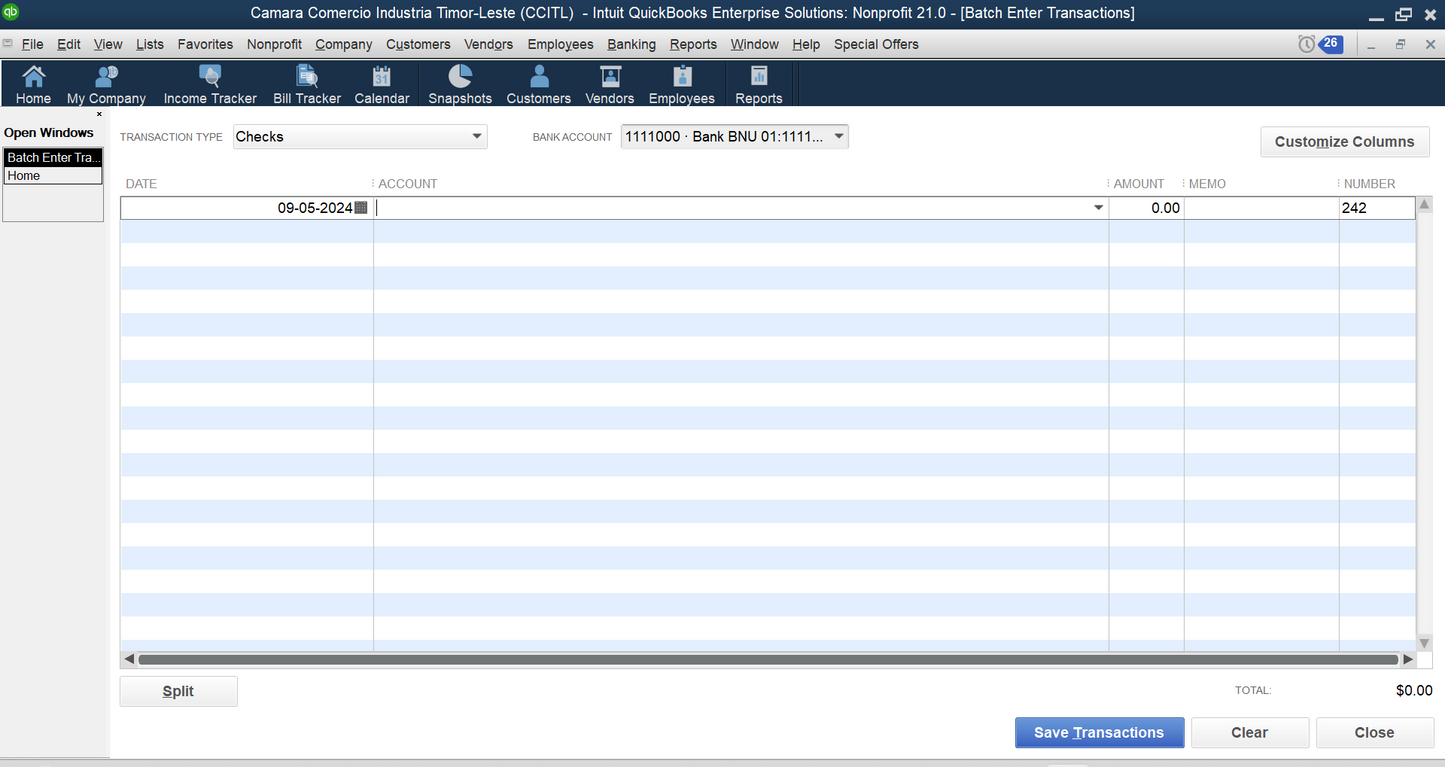Open the Banking menu
Viewport: 1445px width, 767px height.
631,44
